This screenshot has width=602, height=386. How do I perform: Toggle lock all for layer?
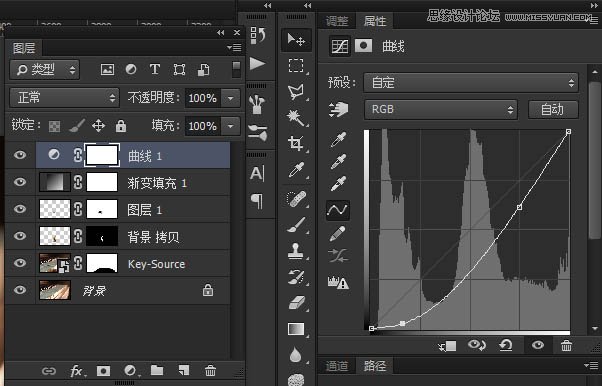point(121,126)
